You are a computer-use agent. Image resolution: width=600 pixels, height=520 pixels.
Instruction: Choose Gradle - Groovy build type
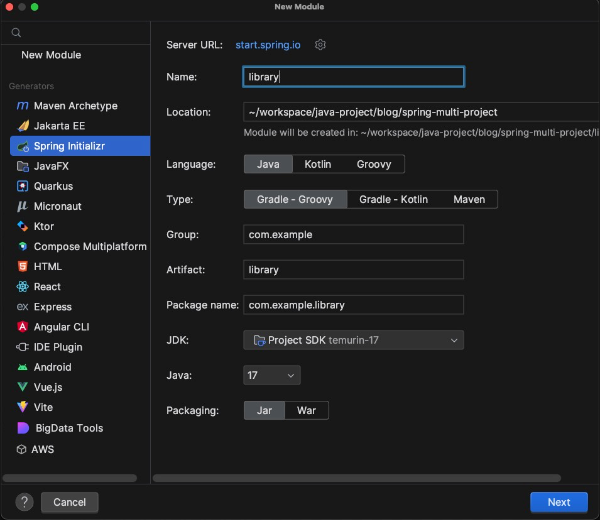(x=295, y=199)
